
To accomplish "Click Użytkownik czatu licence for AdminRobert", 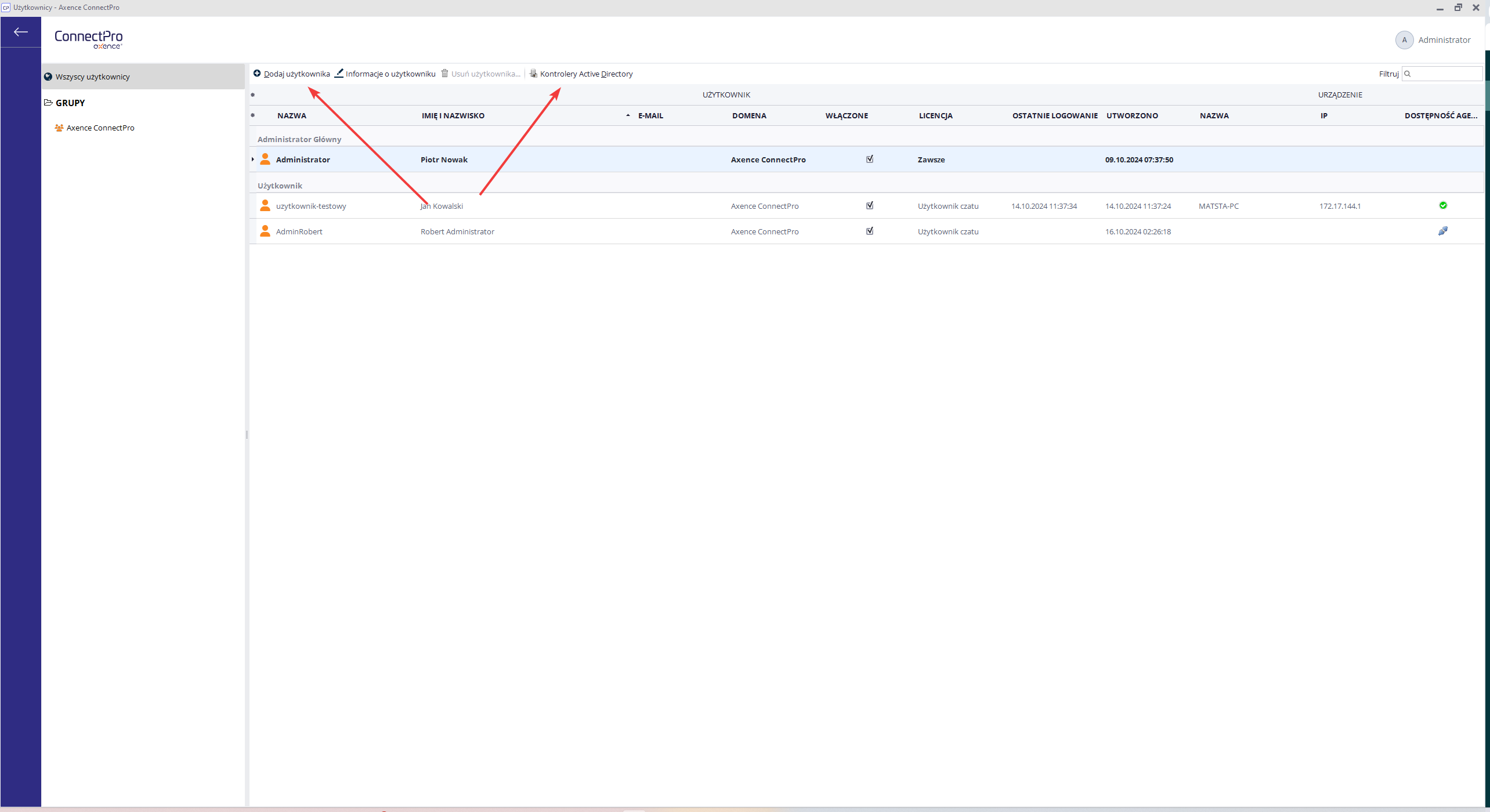I will click(x=948, y=231).
